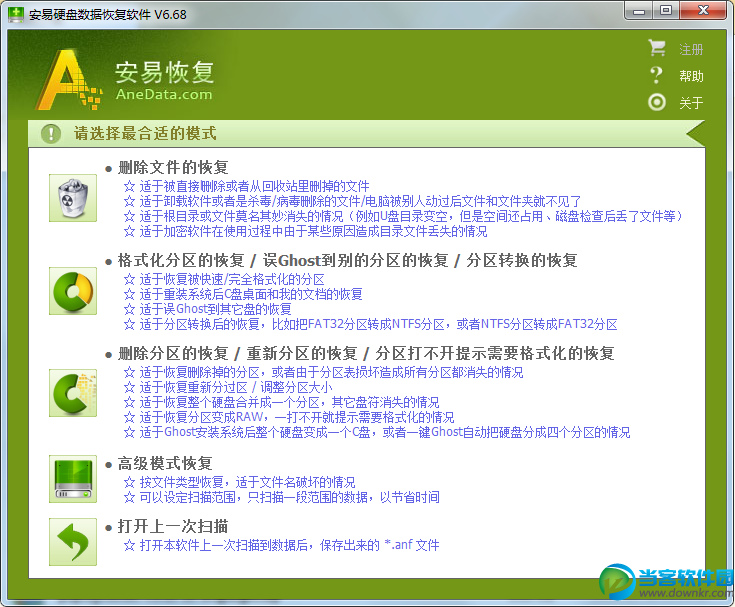The height and width of the screenshot is (607, 735).
Task: Open the 关于 about link
Action: click(691, 103)
